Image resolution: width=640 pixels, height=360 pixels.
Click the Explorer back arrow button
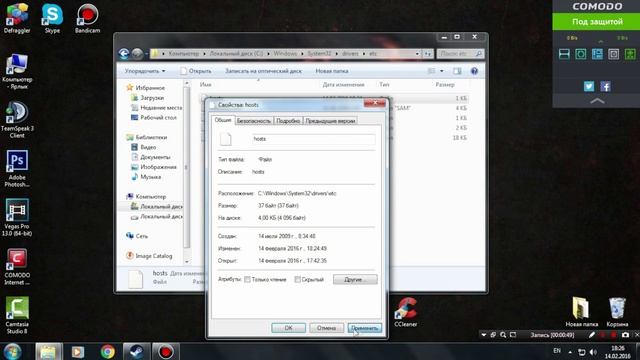point(124,53)
